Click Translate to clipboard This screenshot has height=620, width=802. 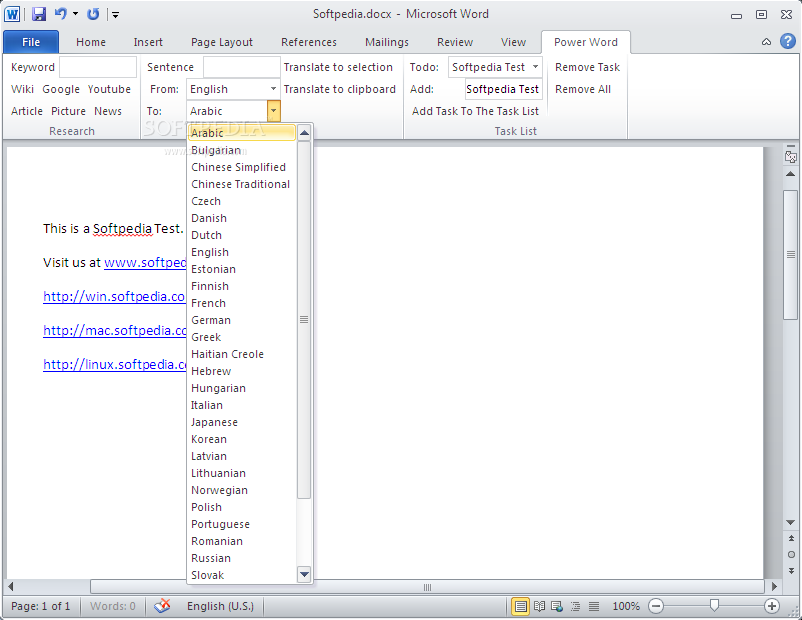340,89
